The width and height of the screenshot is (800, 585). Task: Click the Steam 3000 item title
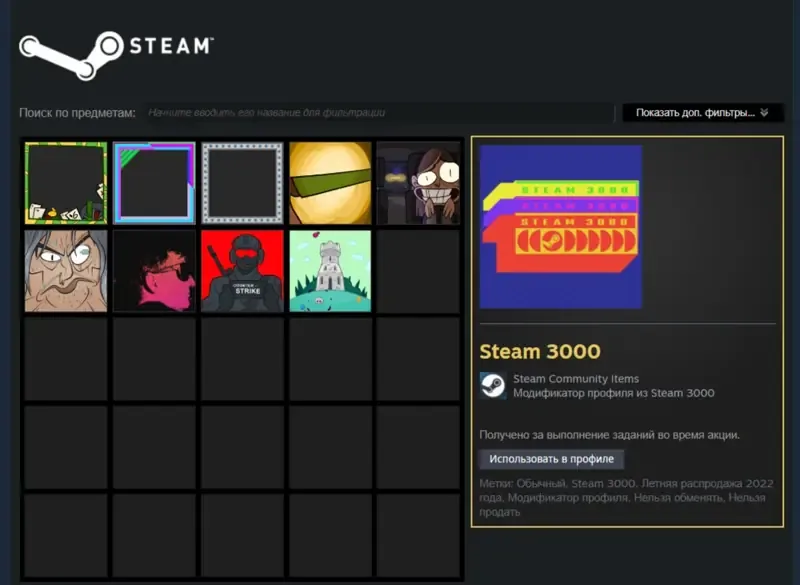[540, 351]
